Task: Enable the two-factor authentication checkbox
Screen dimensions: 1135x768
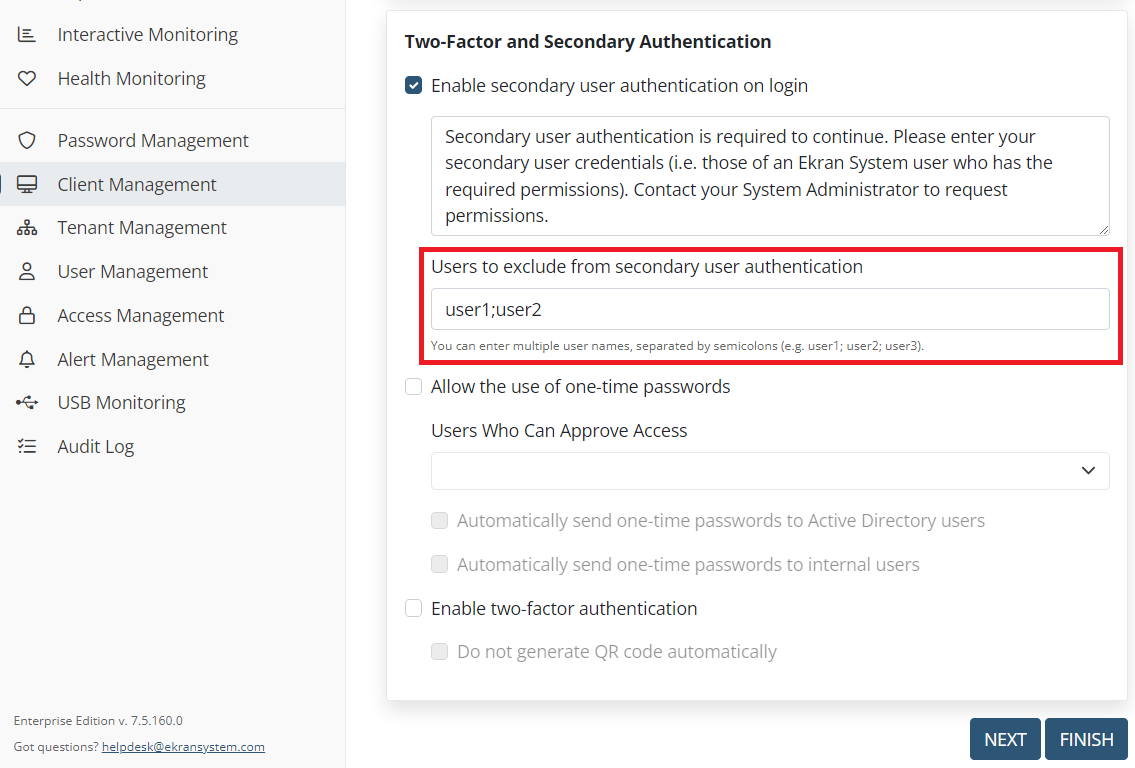Action: click(x=413, y=609)
